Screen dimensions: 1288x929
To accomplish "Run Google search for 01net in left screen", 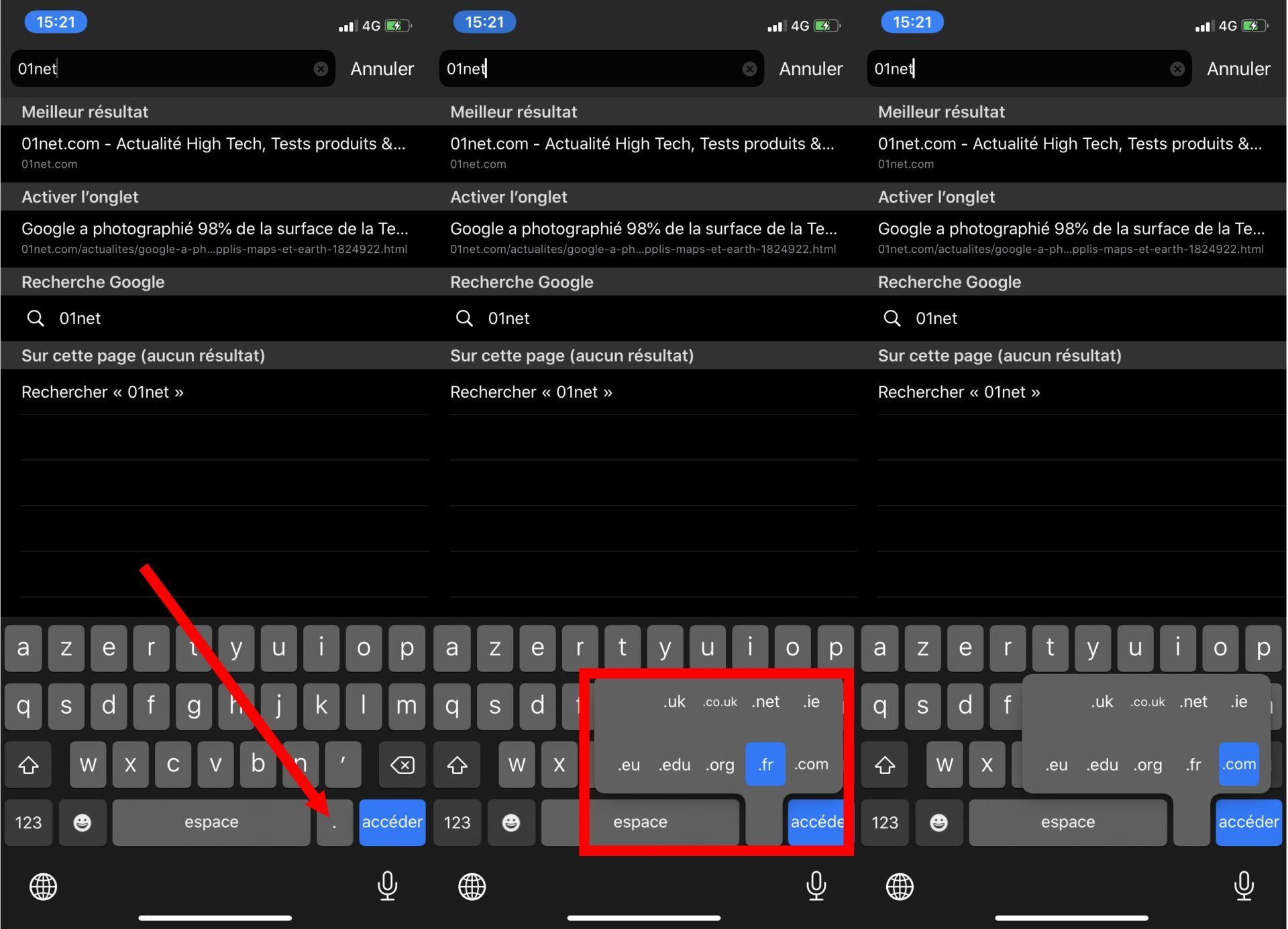I will [x=215, y=318].
